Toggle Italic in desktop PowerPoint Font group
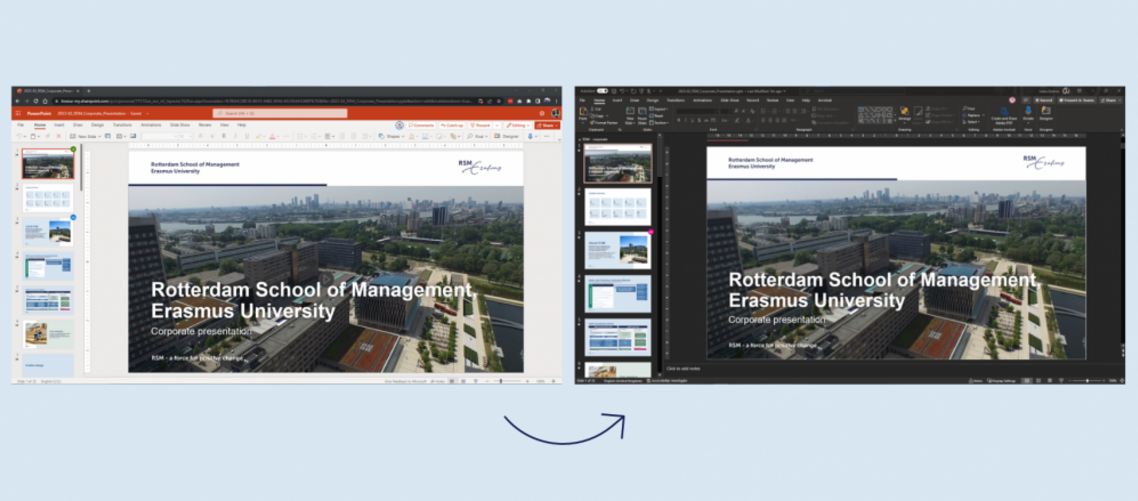 pos(686,120)
